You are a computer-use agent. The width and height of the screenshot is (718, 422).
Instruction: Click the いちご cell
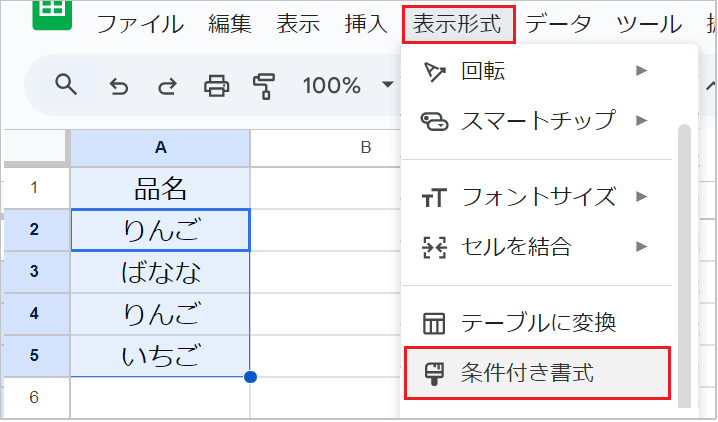click(x=160, y=356)
